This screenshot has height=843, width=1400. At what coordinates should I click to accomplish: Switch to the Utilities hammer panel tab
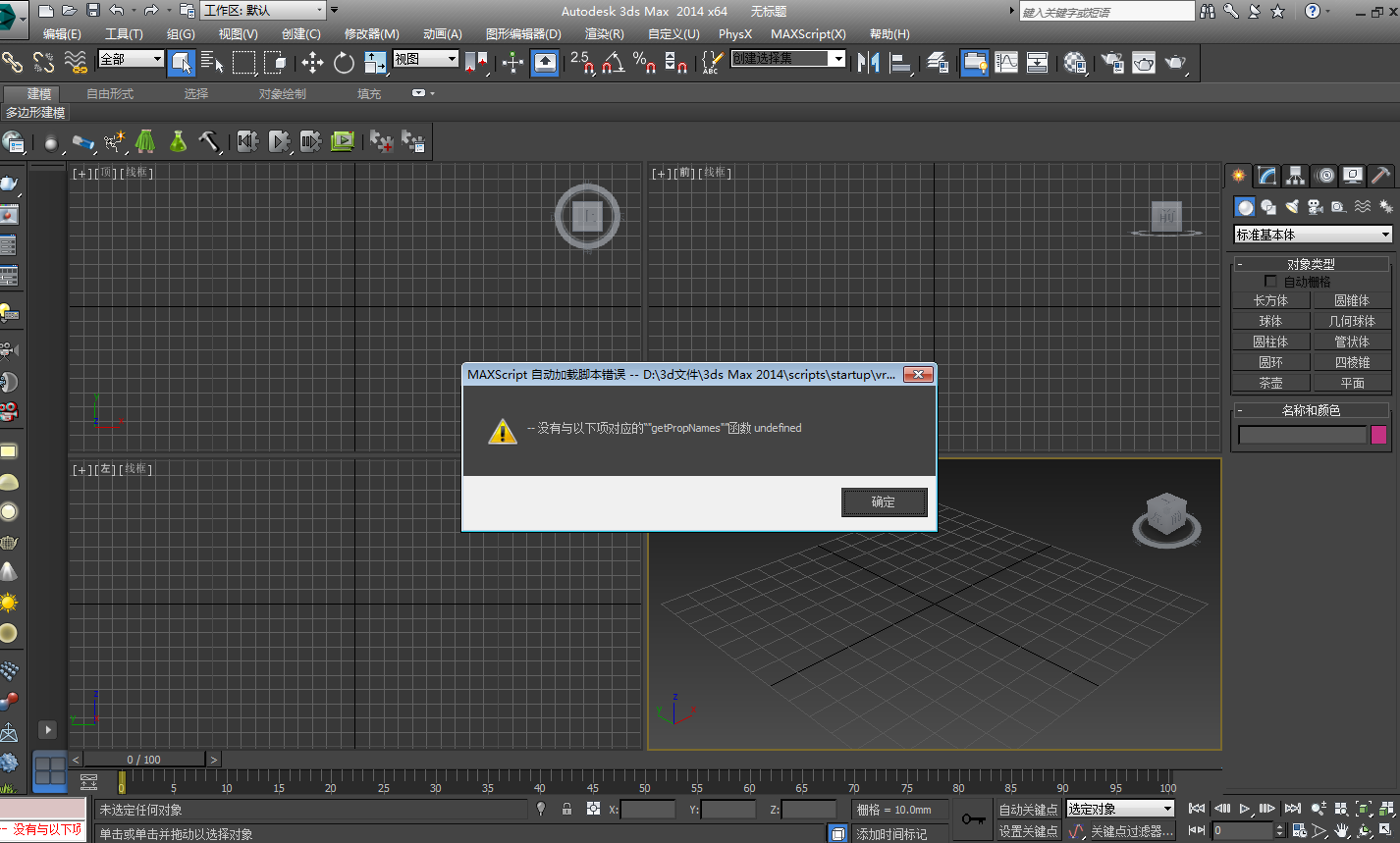[1381, 176]
